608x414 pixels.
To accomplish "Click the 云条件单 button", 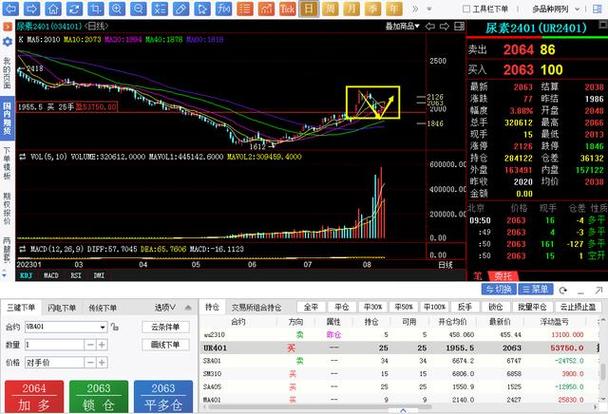I will (166, 327).
